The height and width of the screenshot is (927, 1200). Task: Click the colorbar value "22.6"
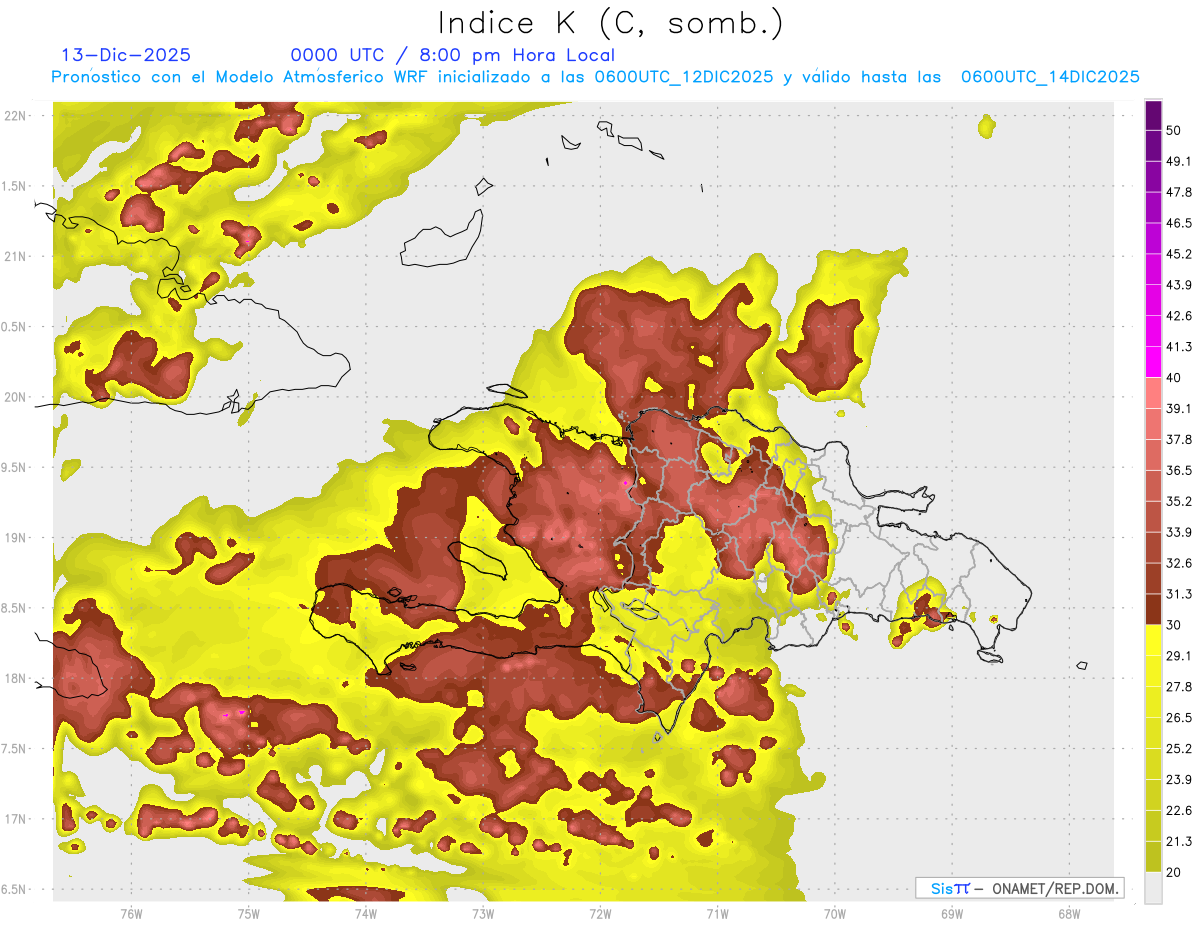(1179, 810)
